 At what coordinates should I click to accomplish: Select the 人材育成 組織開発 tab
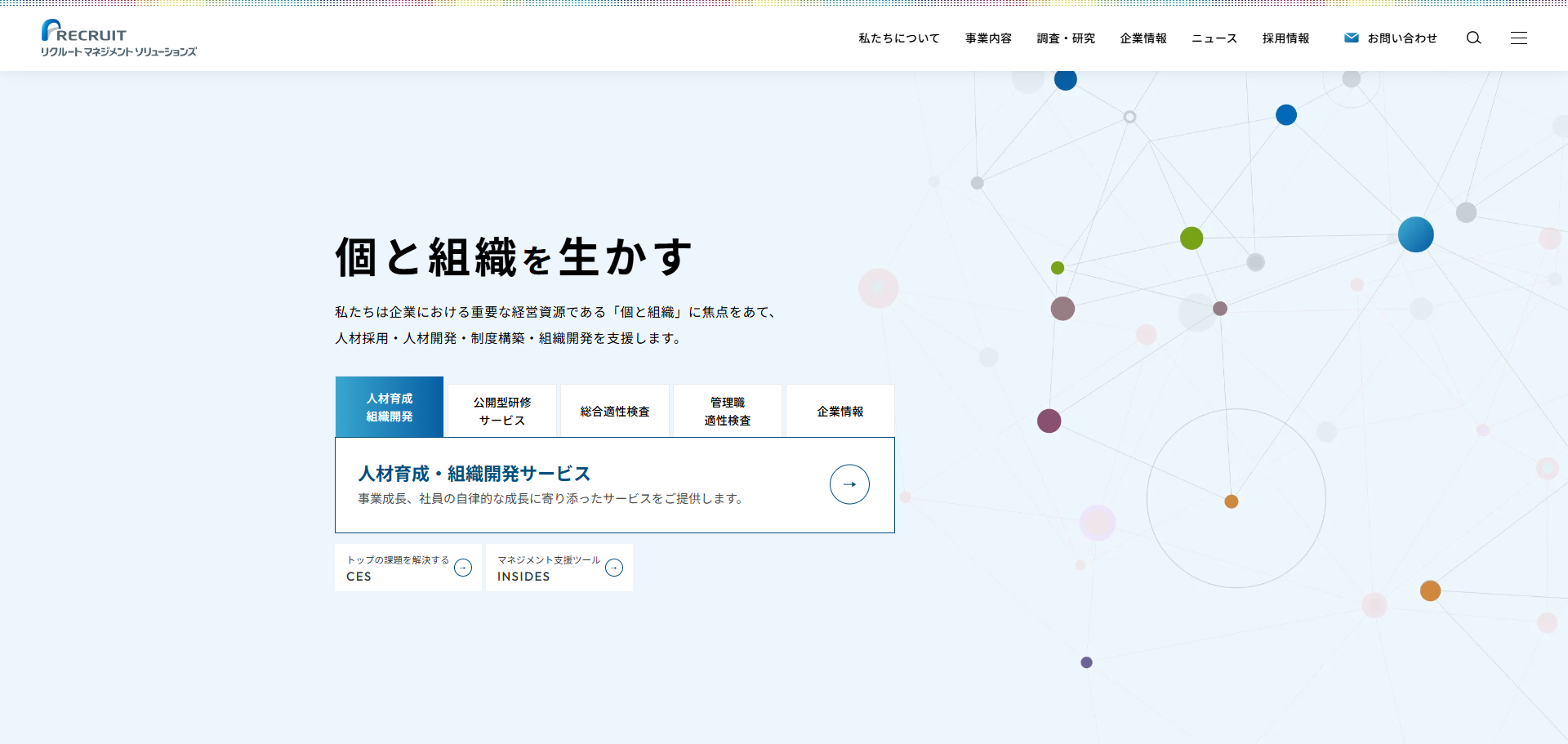(390, 408)
